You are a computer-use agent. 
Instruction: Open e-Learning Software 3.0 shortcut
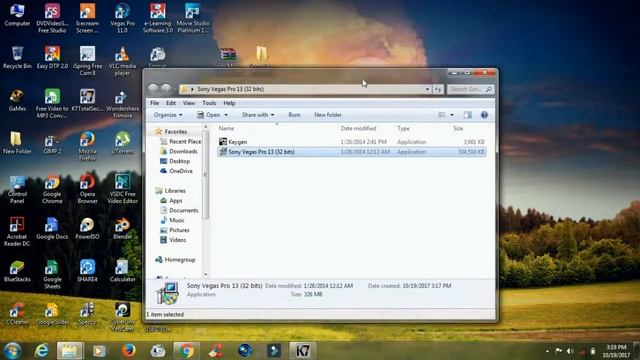[x=158, y=18]
